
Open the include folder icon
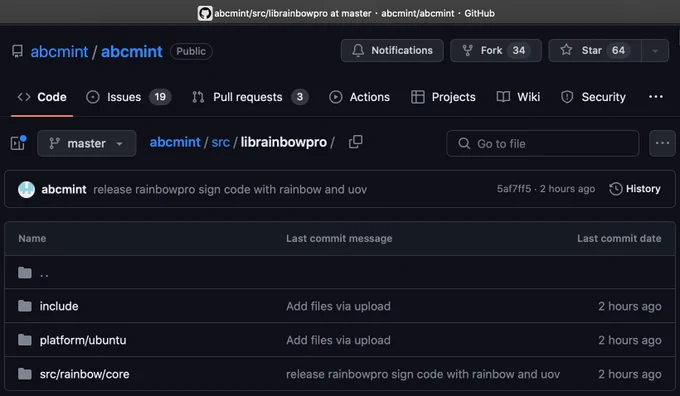[25, 306]
